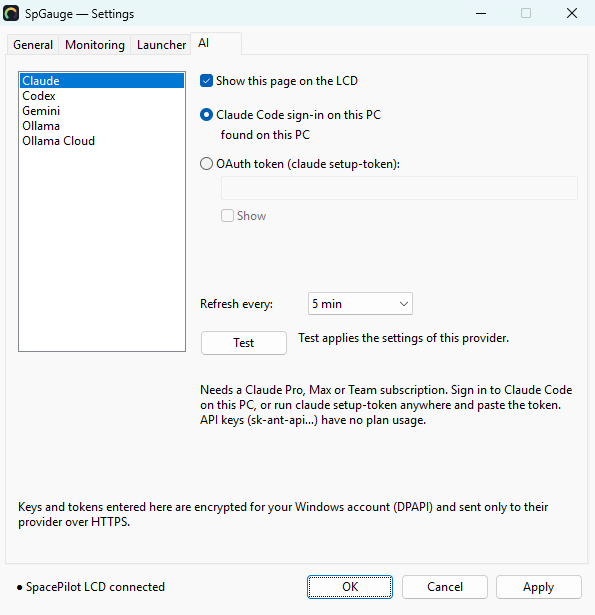
Task: Click the OAuth token input field
Action: point(399,188)
